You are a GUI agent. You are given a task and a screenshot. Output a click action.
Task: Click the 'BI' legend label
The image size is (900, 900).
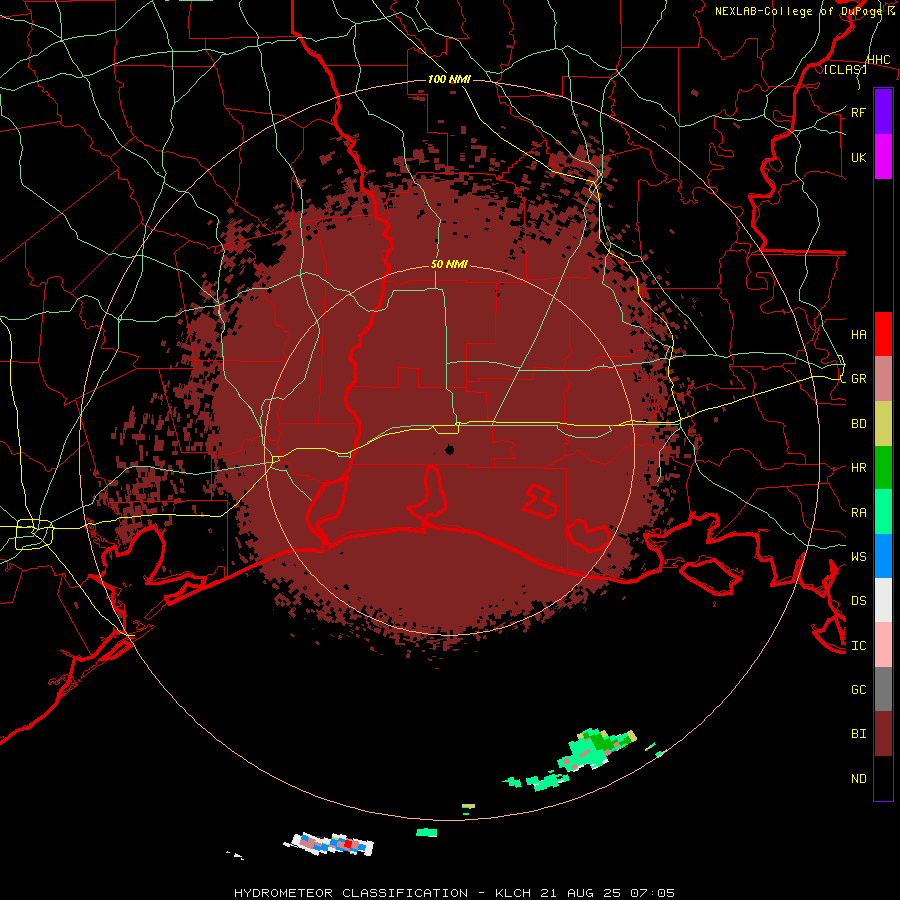[x=859, y=734]
